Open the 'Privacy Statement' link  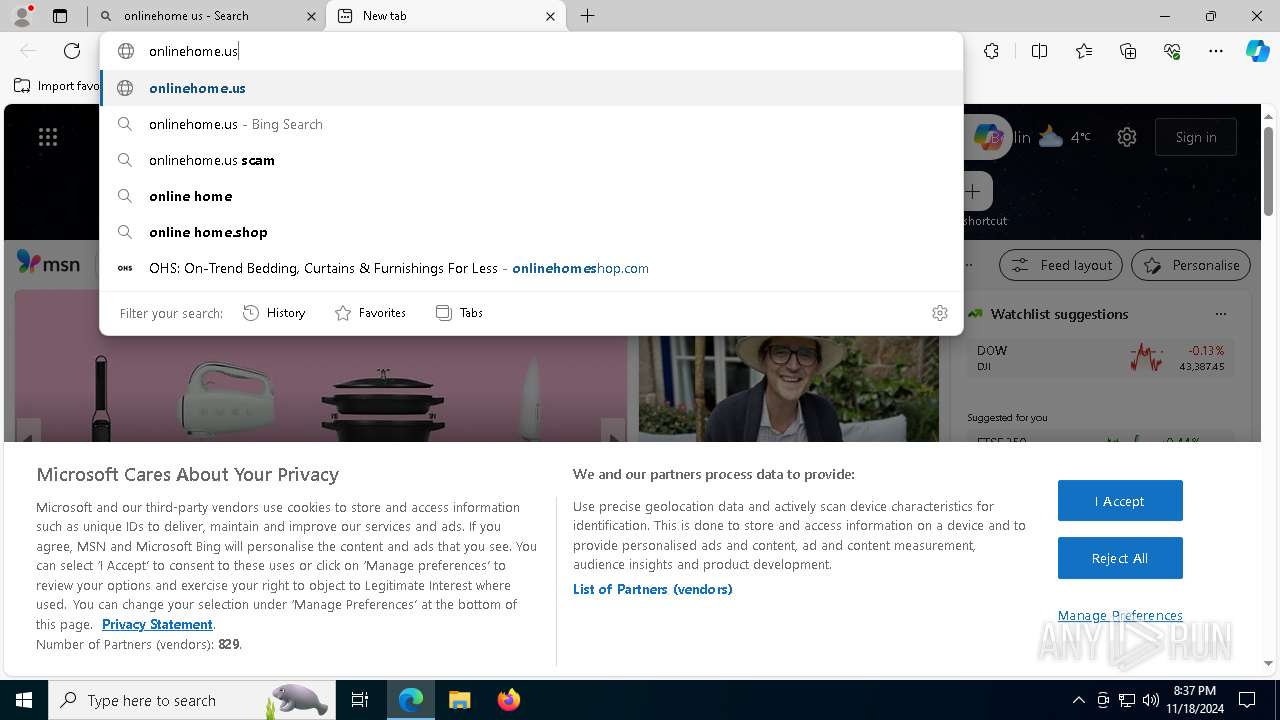157,624
